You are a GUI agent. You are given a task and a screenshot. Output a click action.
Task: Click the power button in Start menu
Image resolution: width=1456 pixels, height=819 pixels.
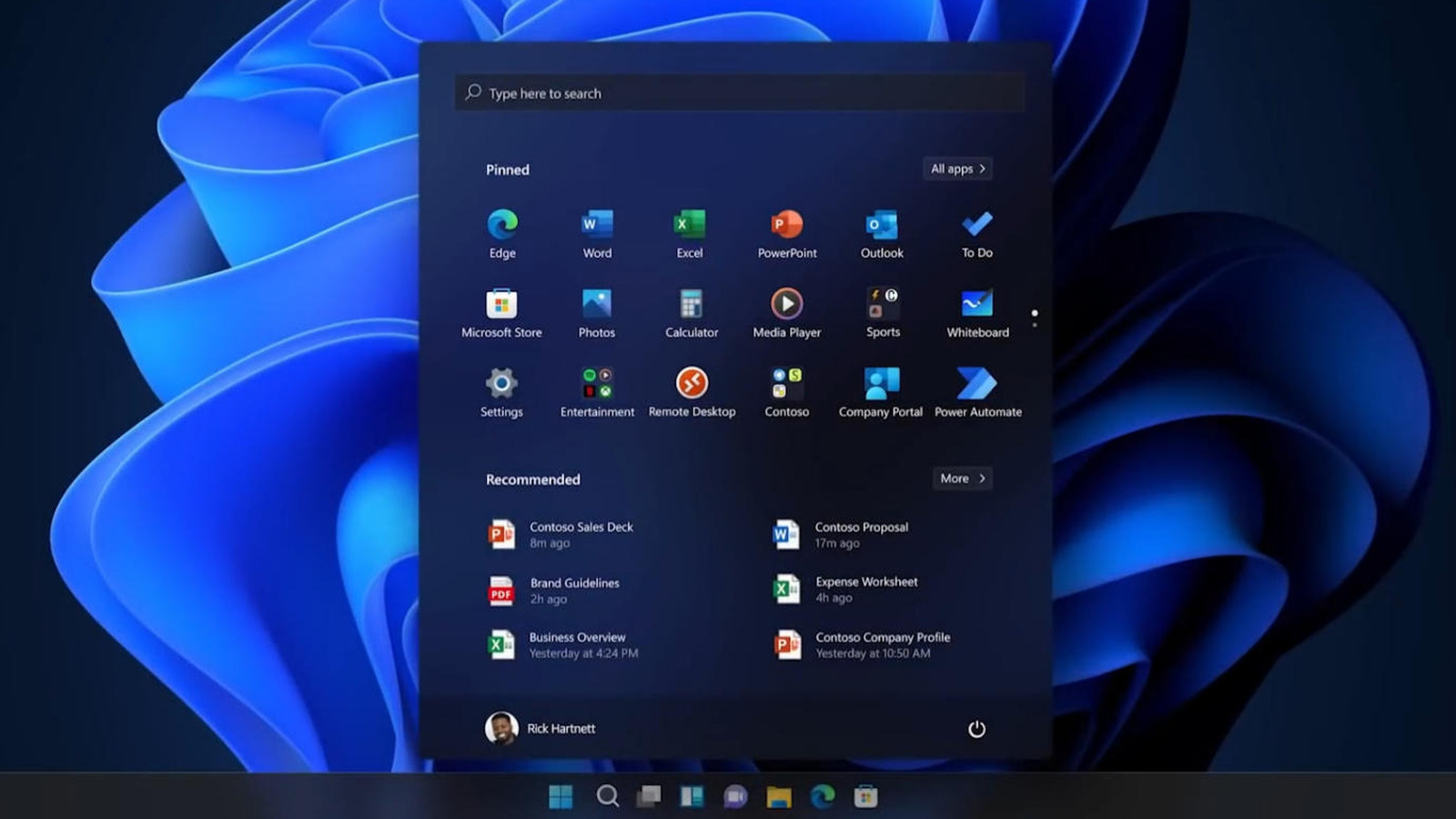coord(976,729)
